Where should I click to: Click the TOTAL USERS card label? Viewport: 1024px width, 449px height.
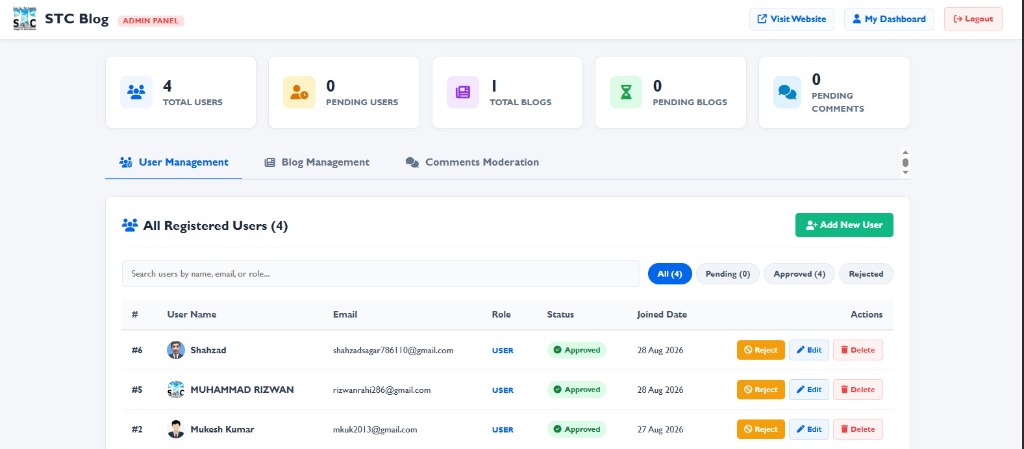pos(193,102)
